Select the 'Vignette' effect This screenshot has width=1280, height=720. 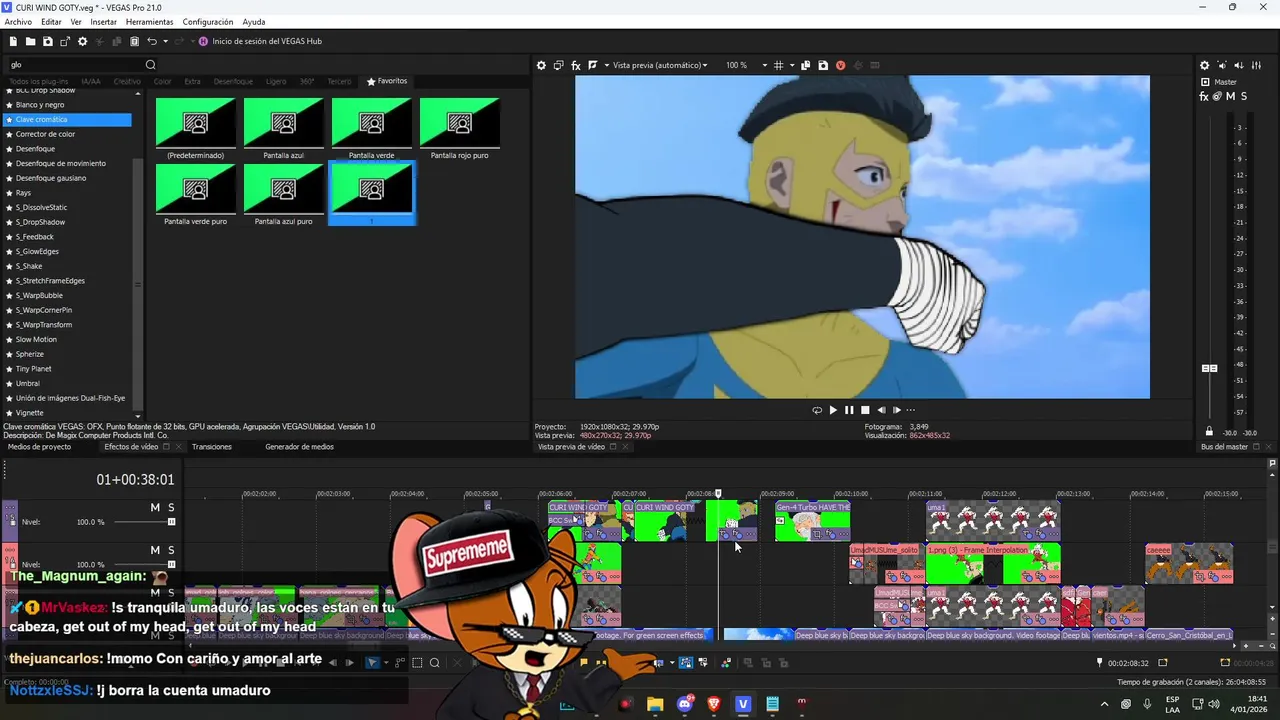pos(29,412)
